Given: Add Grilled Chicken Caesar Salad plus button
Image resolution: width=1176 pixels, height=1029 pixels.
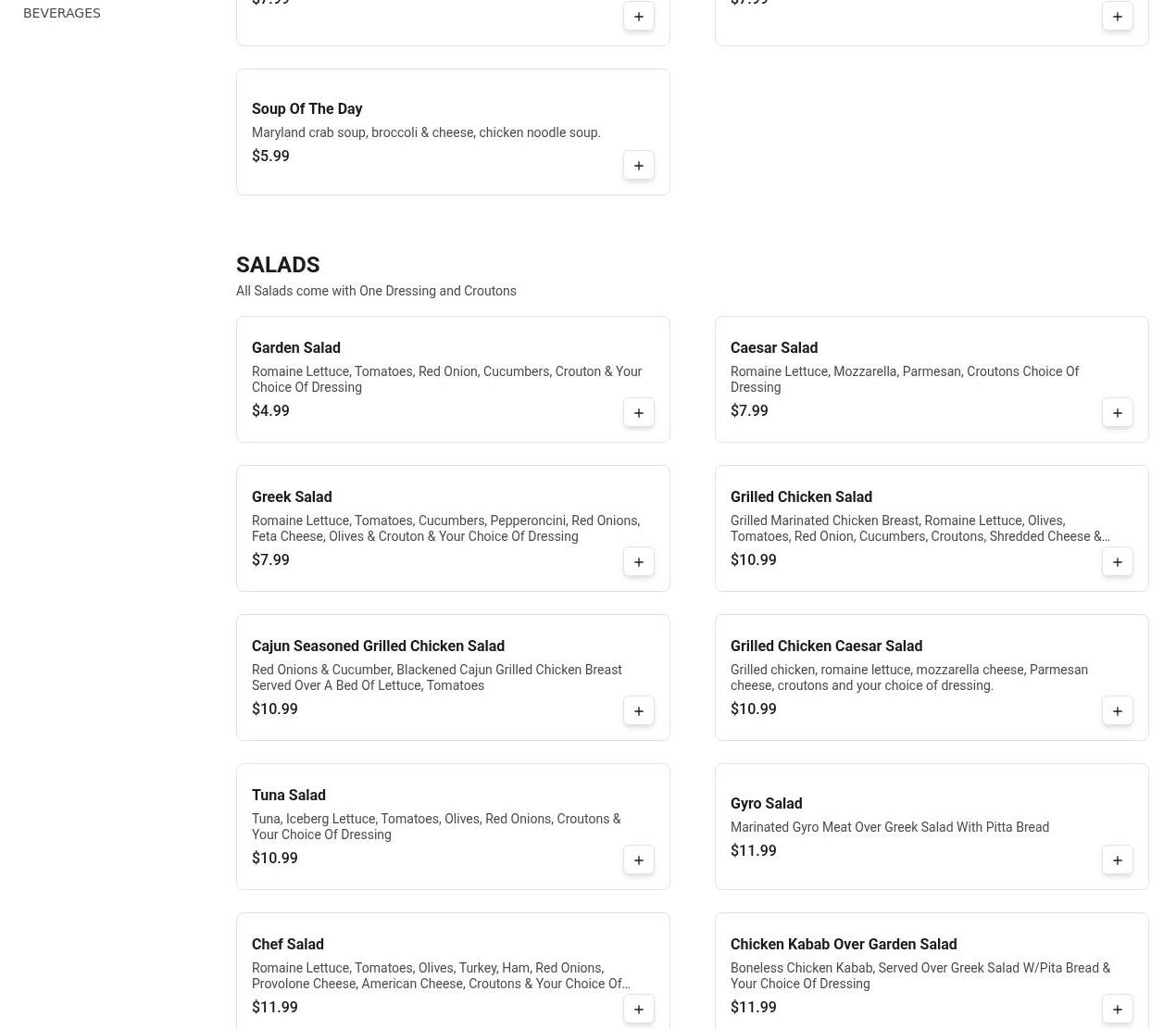Looking at the screenshot, I should (1118, 710).
